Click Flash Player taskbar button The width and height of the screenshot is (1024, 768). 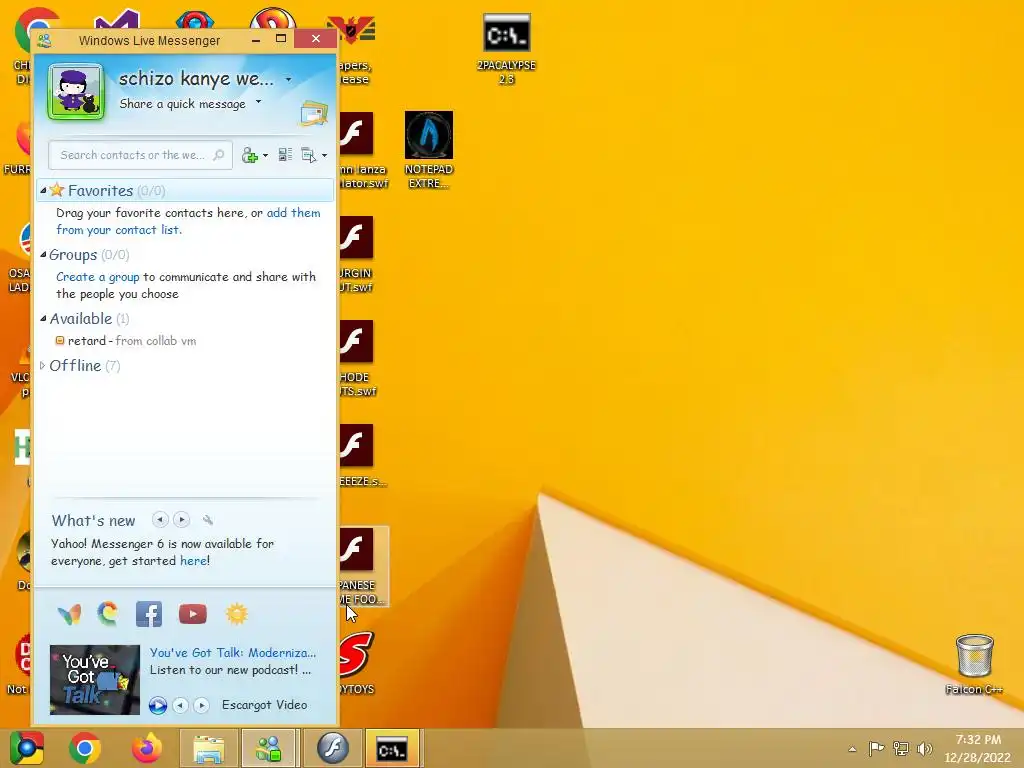click(332, 748)
